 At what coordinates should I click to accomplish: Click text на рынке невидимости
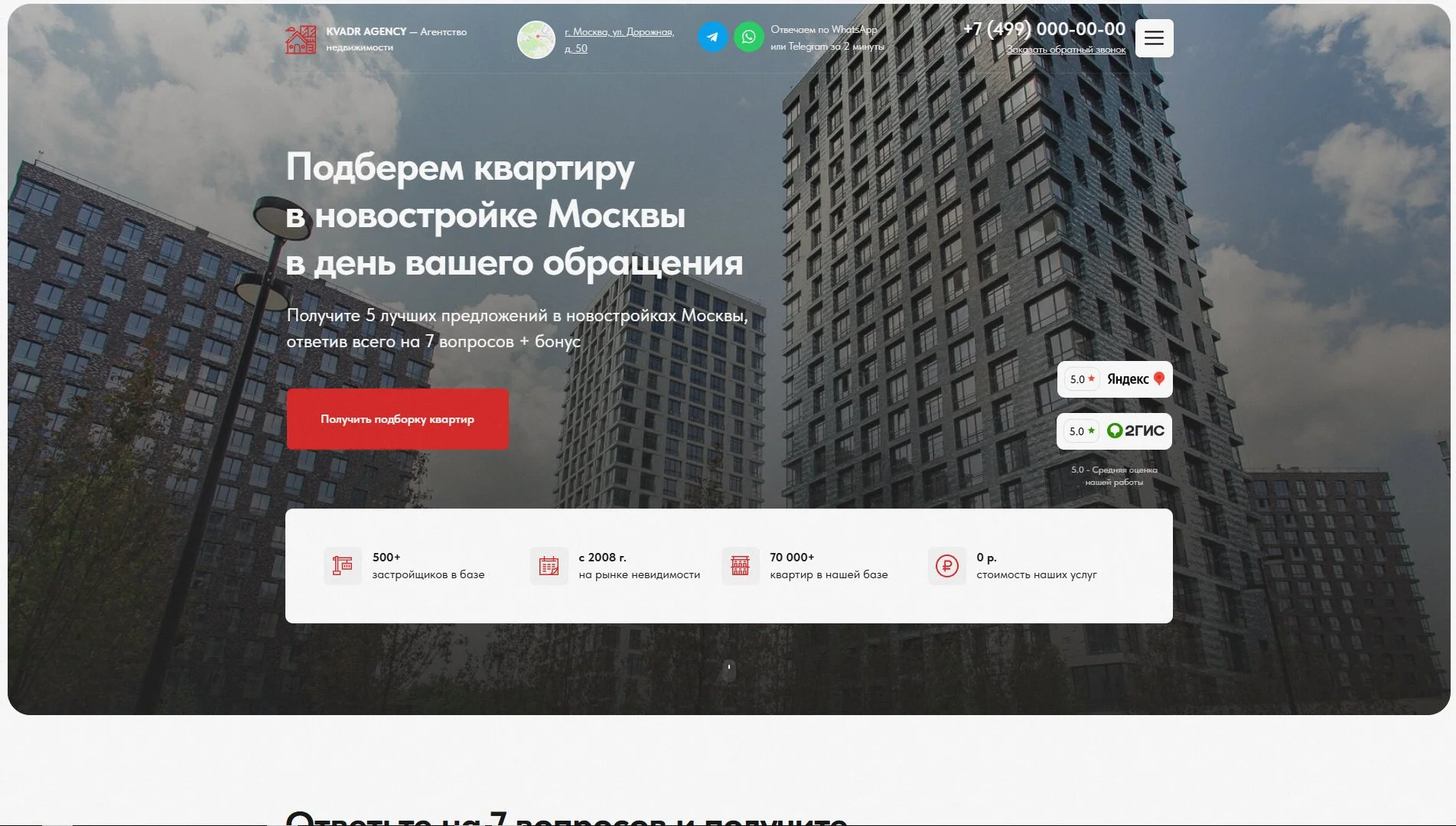pos(640,574)
